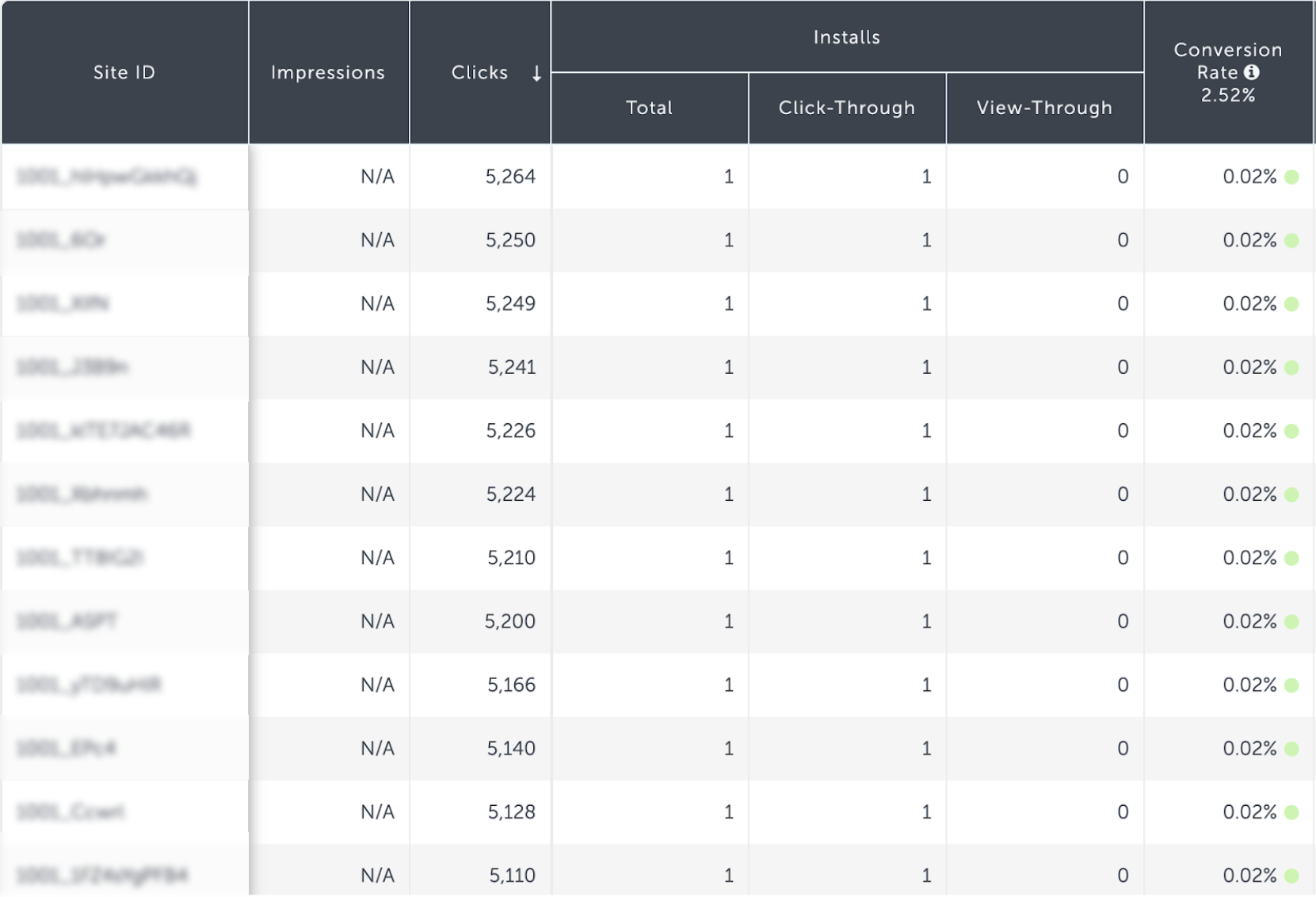Screen dimensions: 1316x897
Task: Select the 5,226 clicks value
Action: (x=510, y=430)
